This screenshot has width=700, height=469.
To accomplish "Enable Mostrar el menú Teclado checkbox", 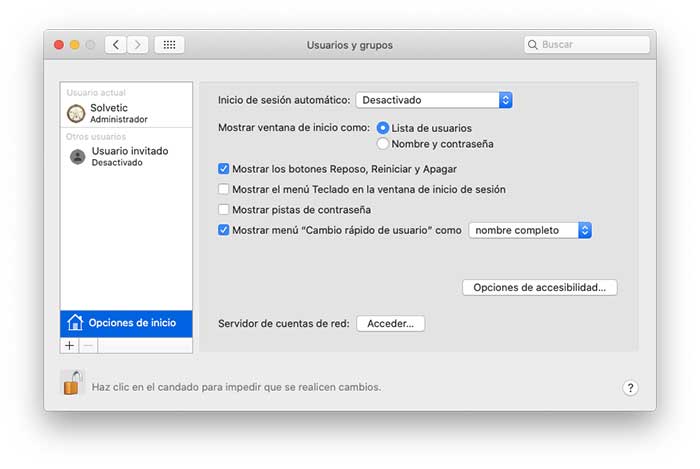I will (x=224, y=189).
